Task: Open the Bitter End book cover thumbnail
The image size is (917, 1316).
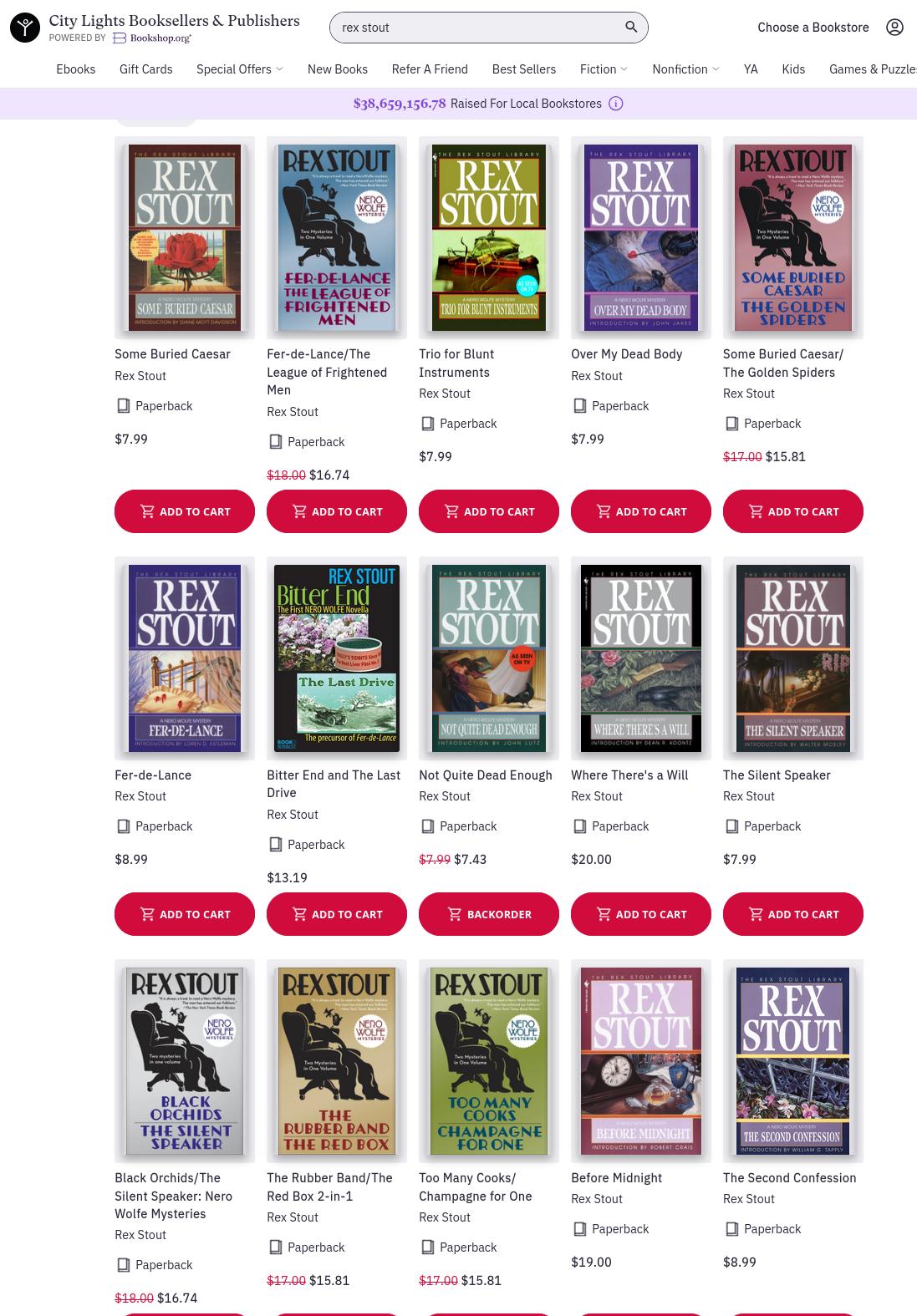Action: (337, 658)
